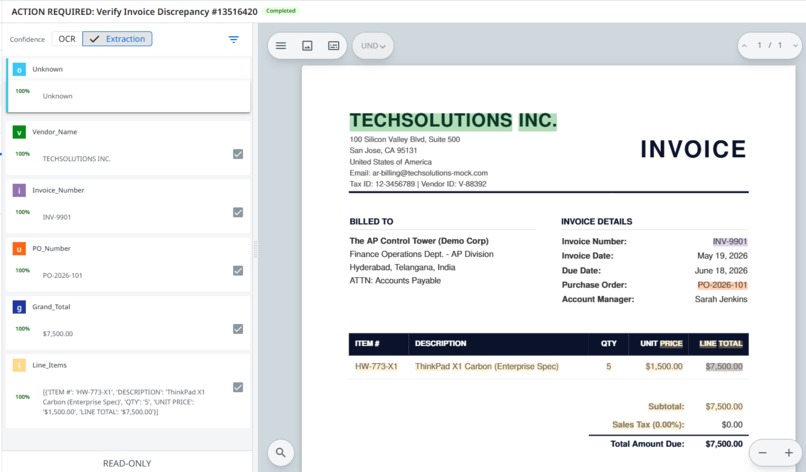Click the HW-773-X1 item number cell
Viewport: 806px width, 472px height.
(376, 367)
